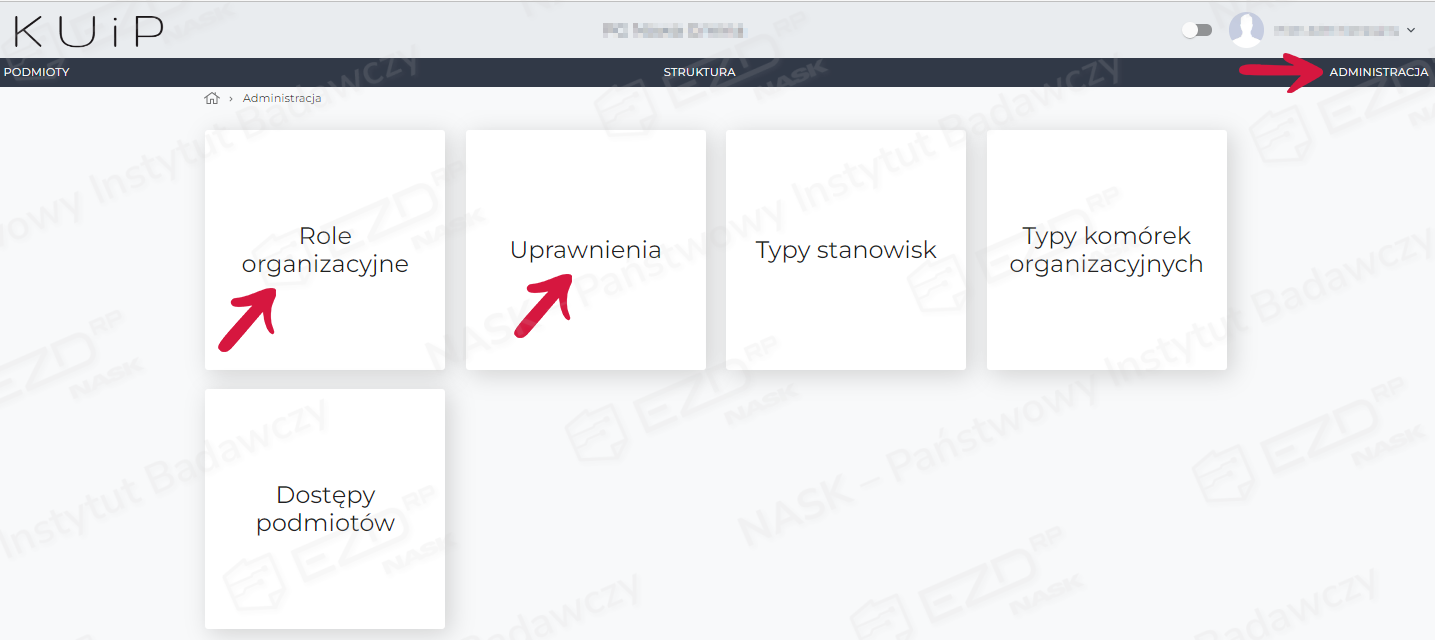Open the Uprawnienia tile
1435x640 pixels.
(x=586, y=250)
